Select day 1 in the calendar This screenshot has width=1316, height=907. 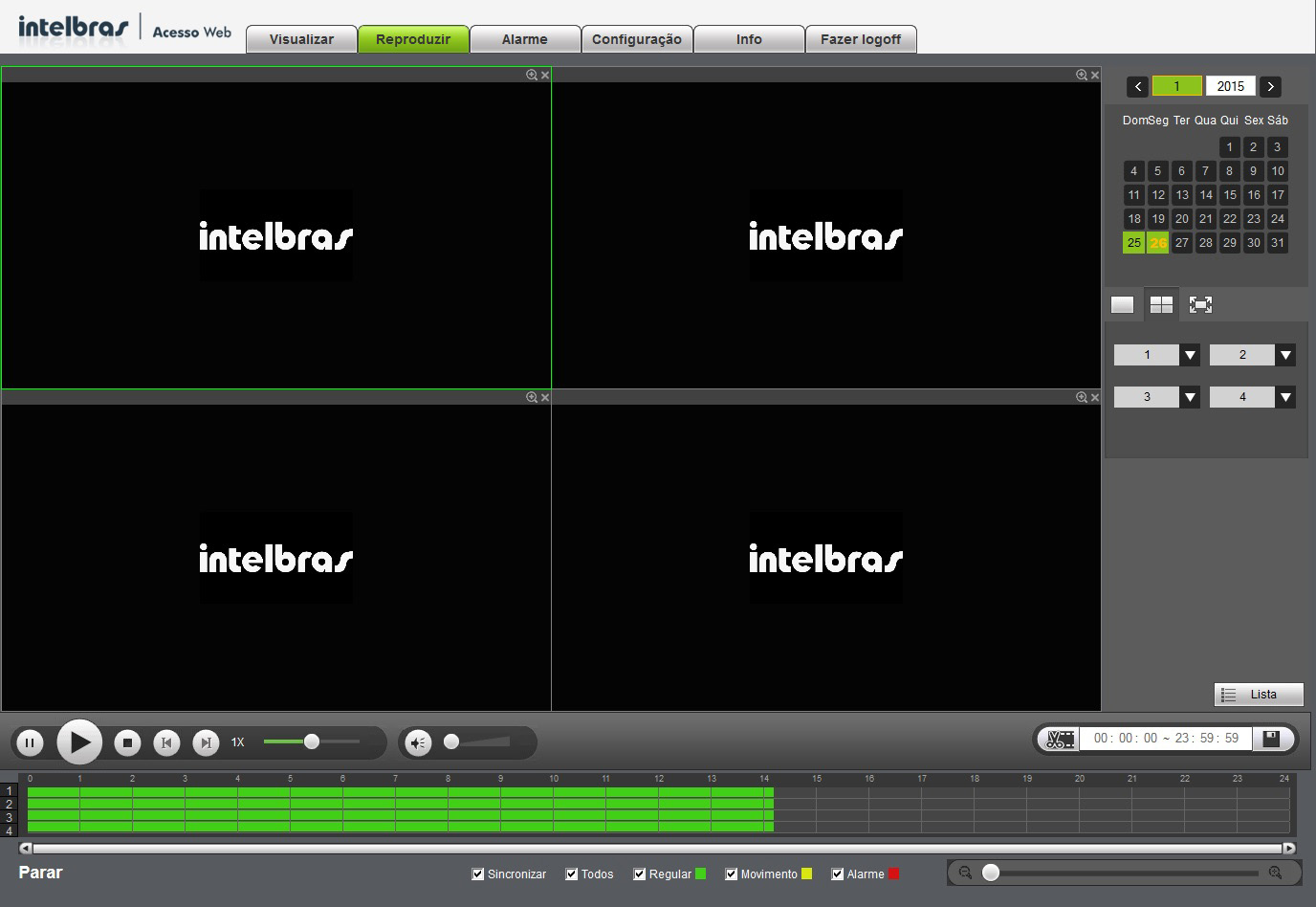pyautogui.click(x=1230, y=147)
